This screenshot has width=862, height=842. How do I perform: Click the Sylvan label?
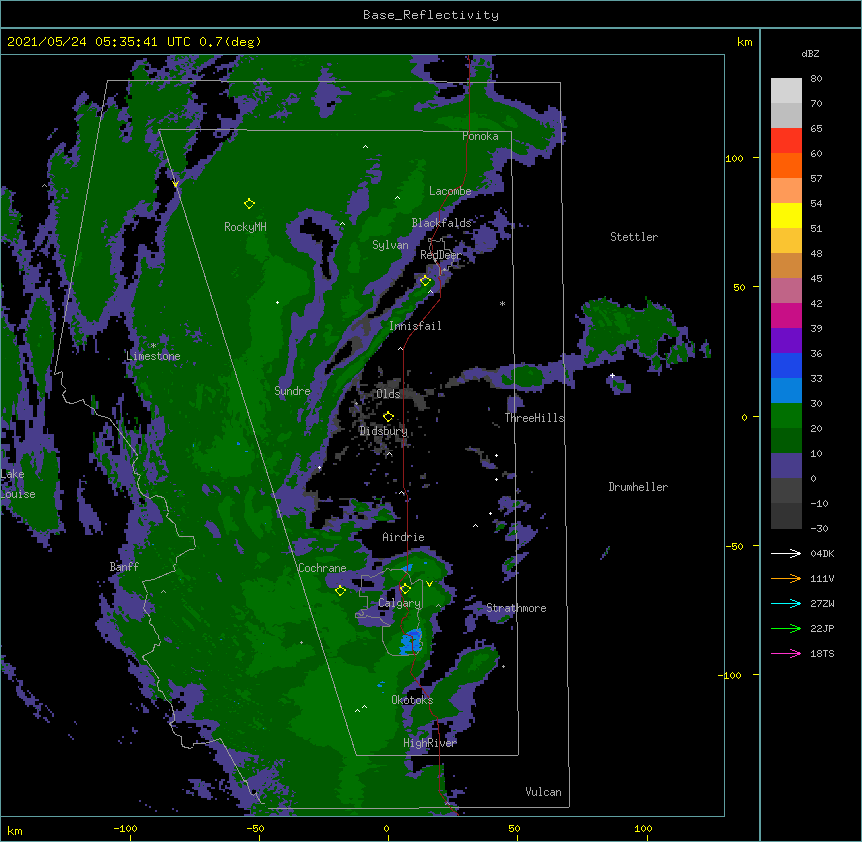[390, 245]
